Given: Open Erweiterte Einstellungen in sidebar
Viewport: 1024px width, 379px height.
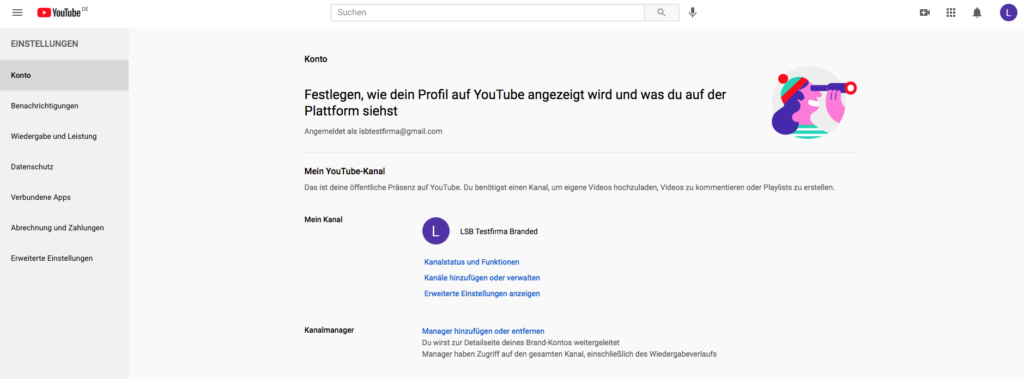Looking at the screenshot, I should (64, 258).
